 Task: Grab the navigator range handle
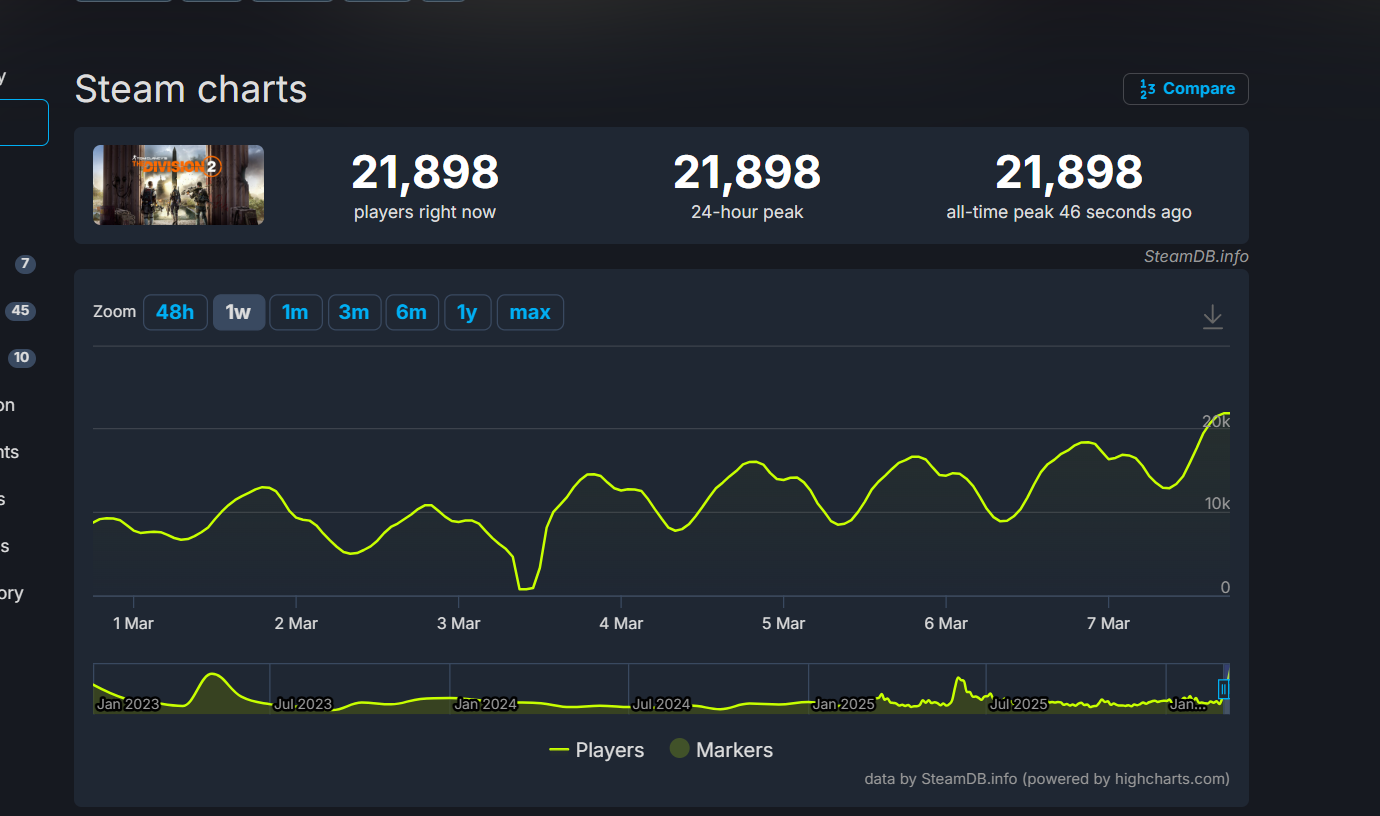tap(1222, 689)
